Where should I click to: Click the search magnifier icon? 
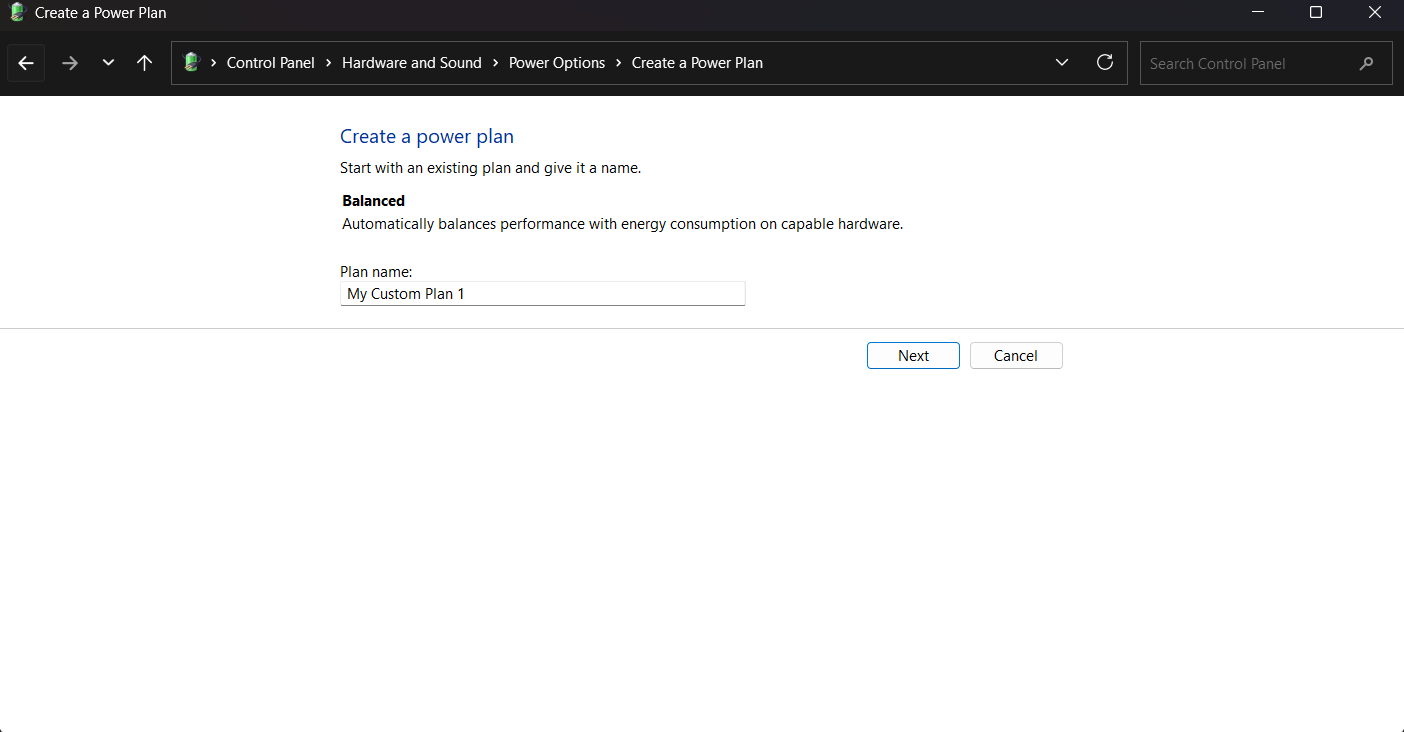click(x=1366, y=63)
